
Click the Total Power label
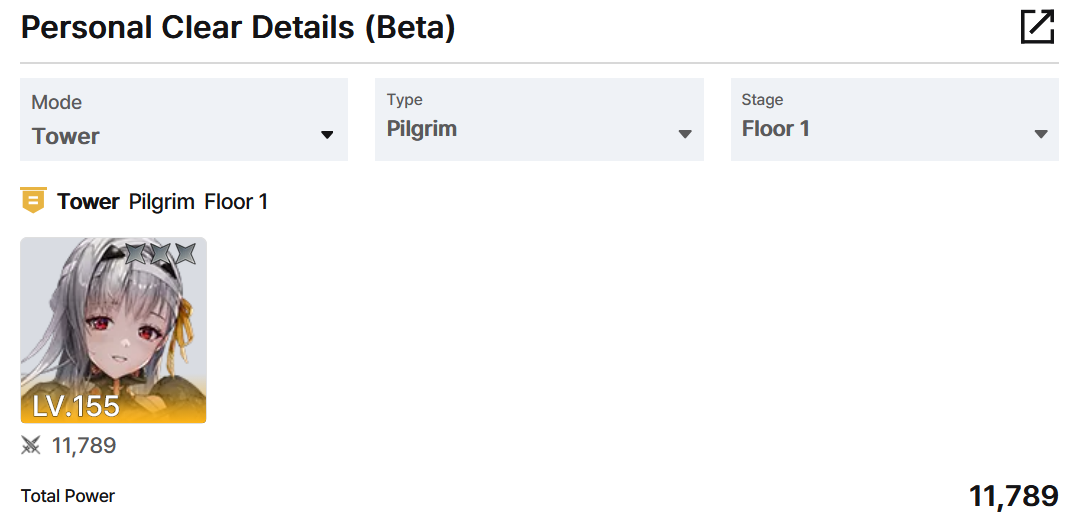click(x=68, y=496)
